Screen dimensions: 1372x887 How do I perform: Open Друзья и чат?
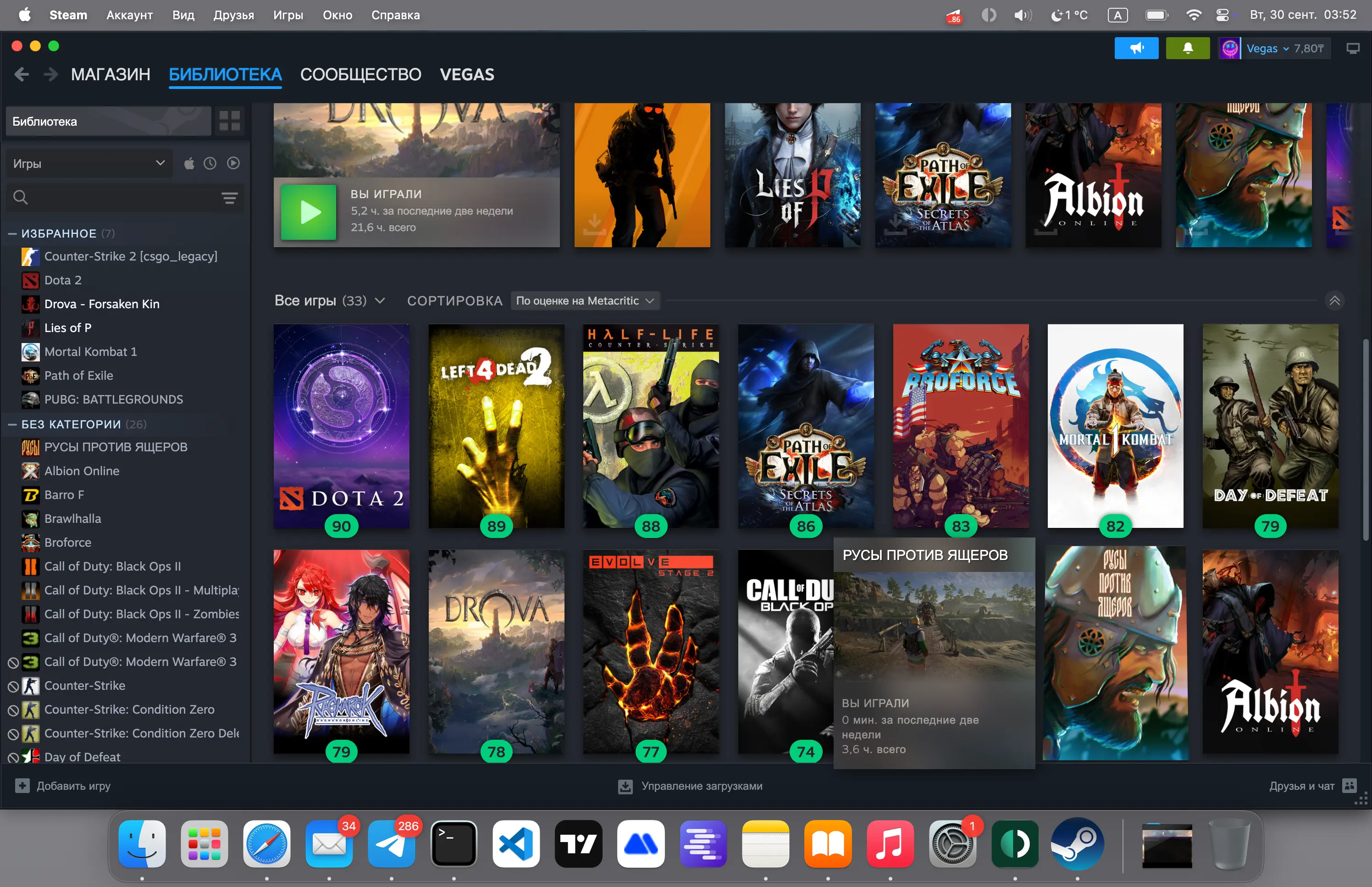[x=1302, y=786]
